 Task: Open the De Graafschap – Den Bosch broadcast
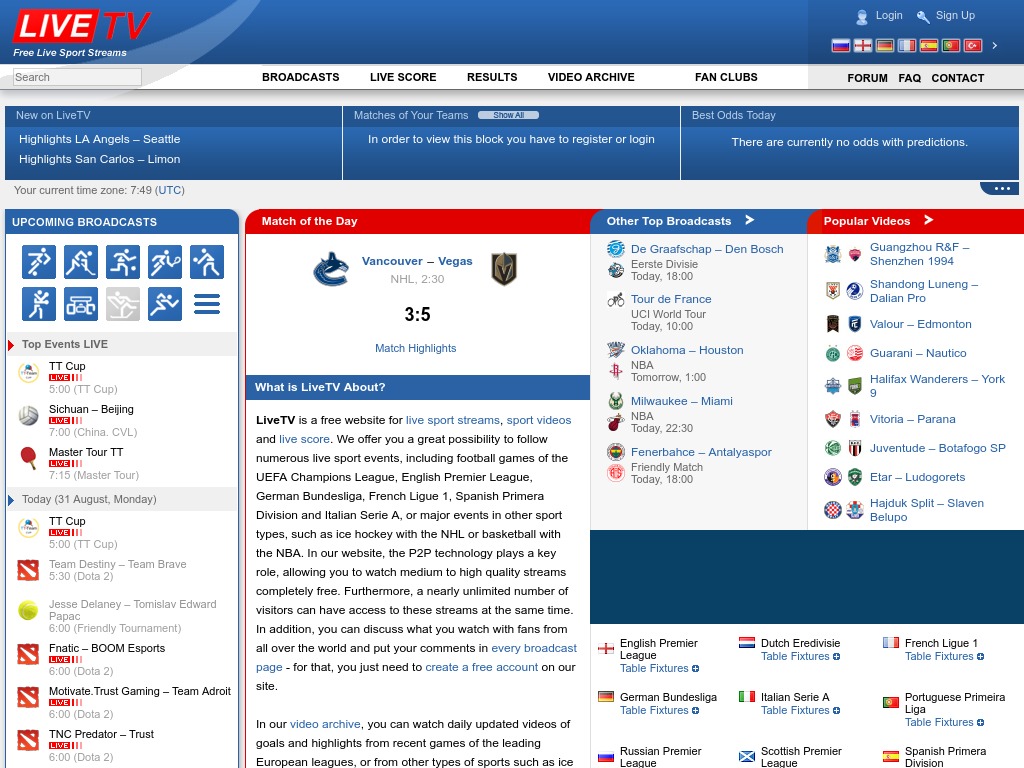[x=707, y=249]
